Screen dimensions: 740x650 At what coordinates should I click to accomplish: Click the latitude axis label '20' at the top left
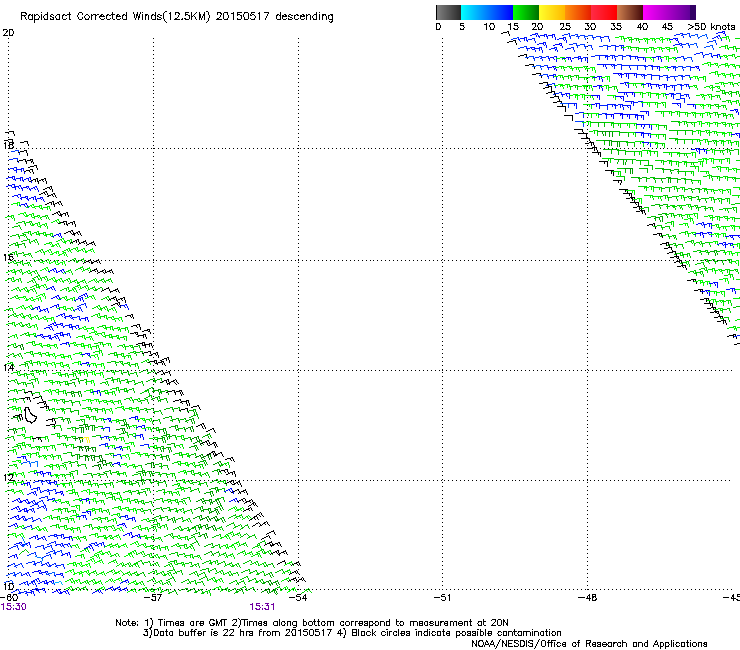click(x=8, y=33)
